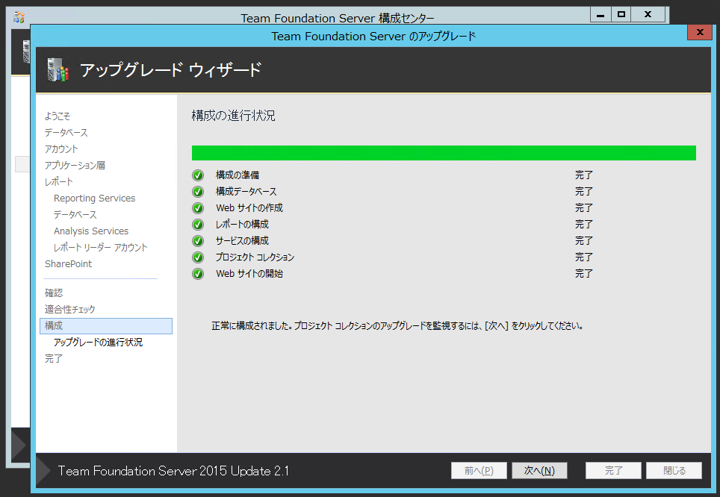
Task: Minimize the 構成センター window
Action: 600,15
